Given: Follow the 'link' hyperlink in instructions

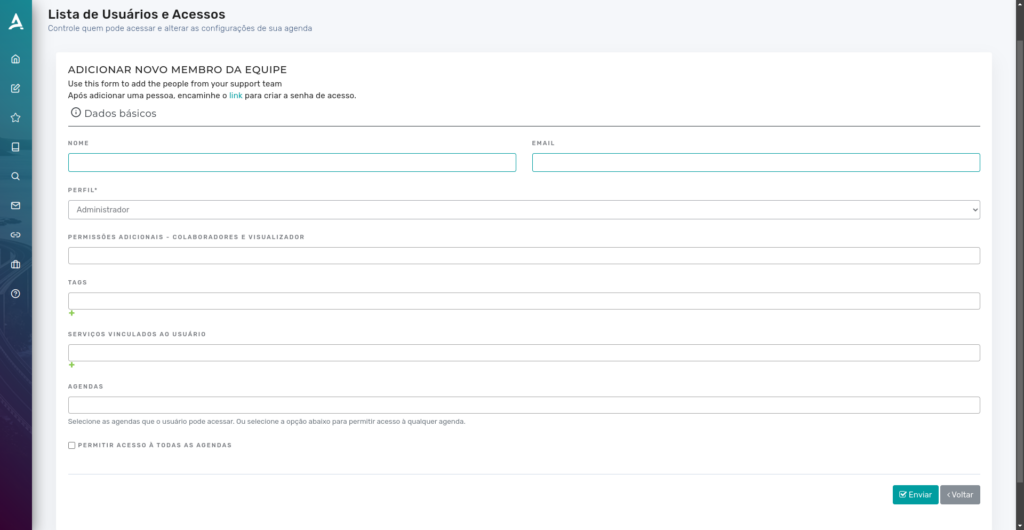Looking at the screenshot, I should tap(236, 95).
